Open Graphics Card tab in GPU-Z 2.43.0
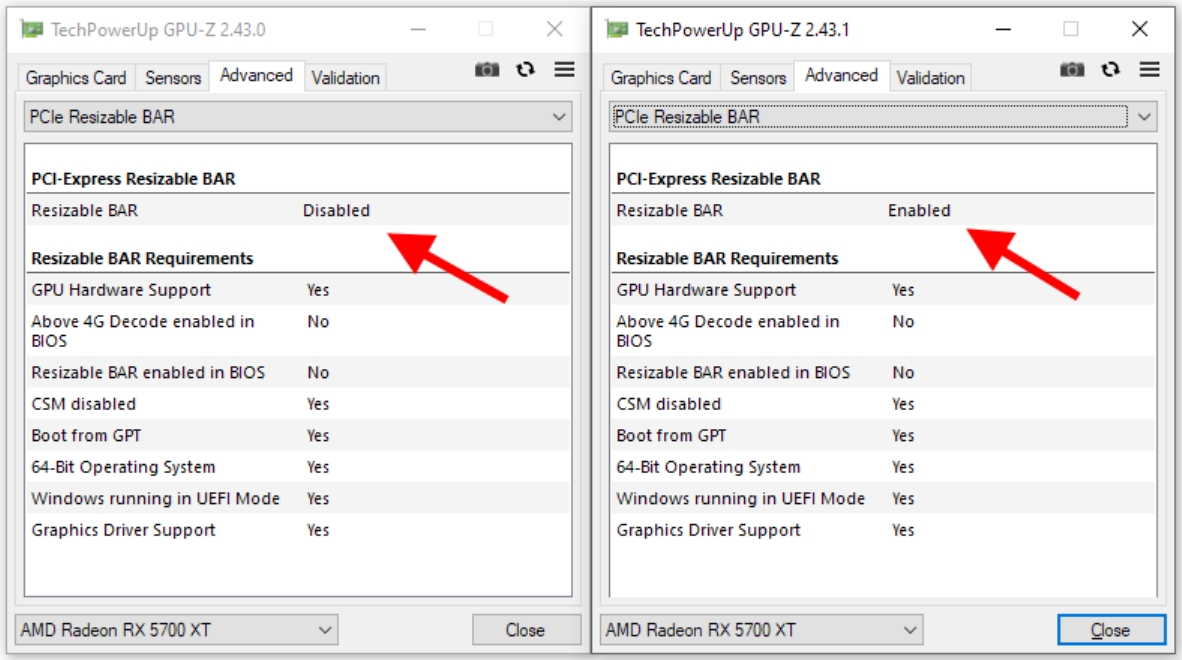Viewport: 1182px width, 660px height. click(75, 78)
